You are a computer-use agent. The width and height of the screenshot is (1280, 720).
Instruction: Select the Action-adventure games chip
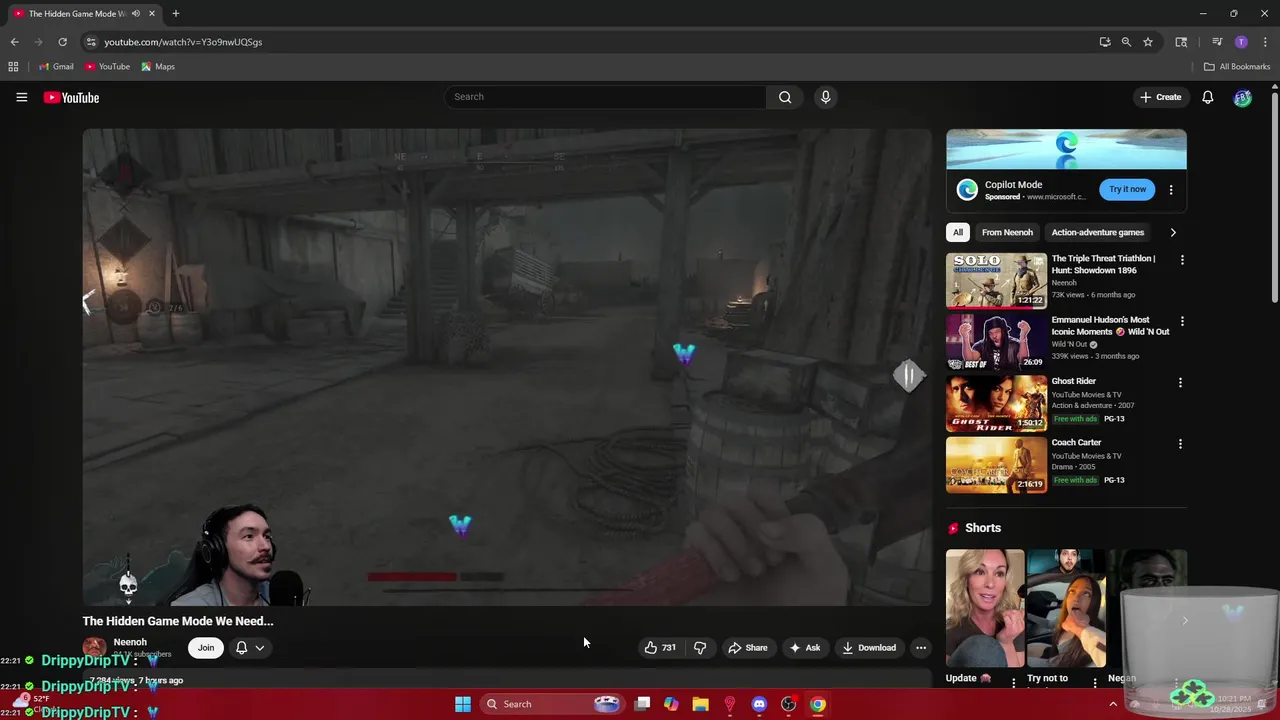[x=1097, y=232]
